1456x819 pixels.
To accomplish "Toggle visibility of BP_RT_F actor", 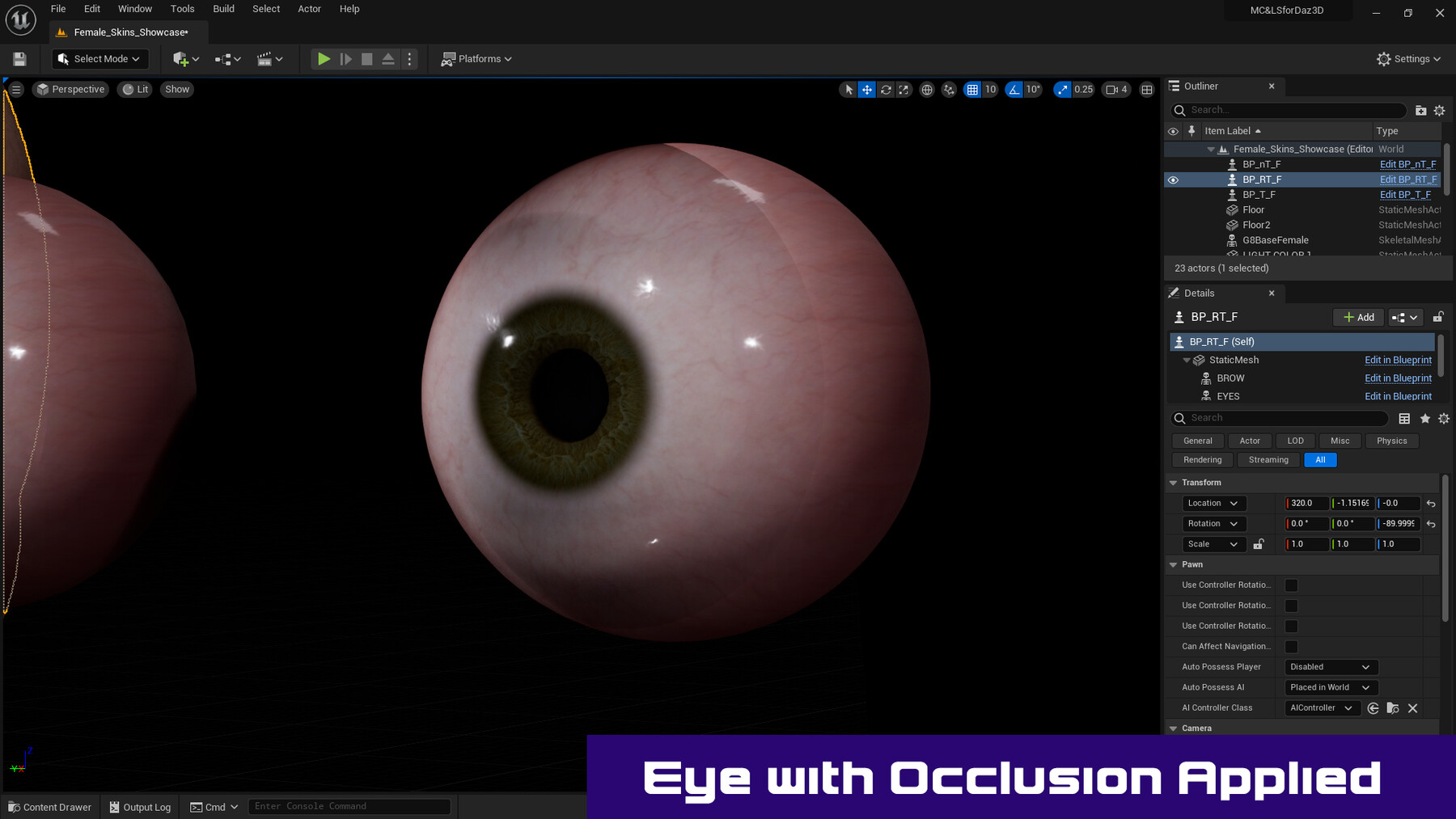I will 1174,179.
